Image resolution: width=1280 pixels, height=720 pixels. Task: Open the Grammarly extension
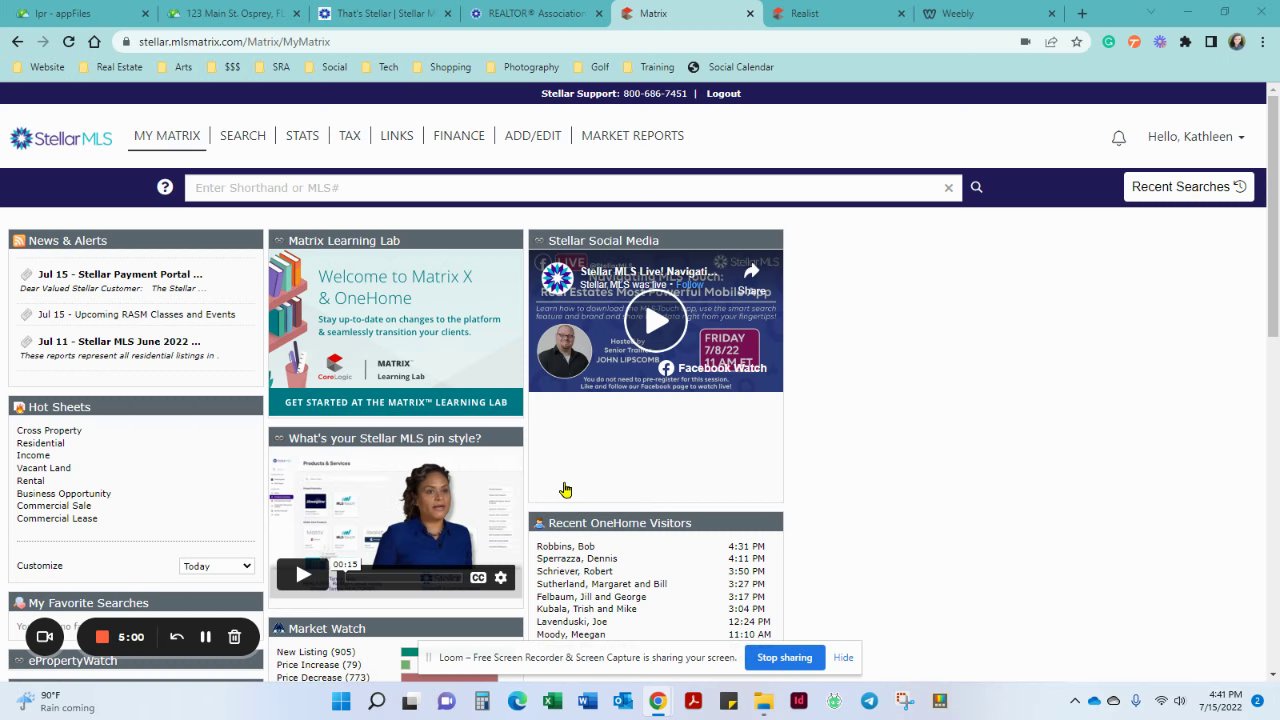click(1108, 42)
